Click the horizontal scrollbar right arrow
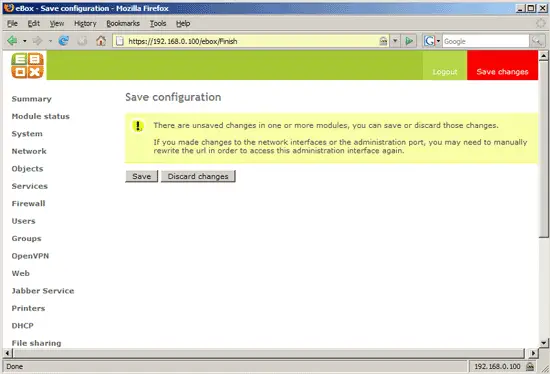The height and width of the screenshot is (374, 550). pos(533,353)
